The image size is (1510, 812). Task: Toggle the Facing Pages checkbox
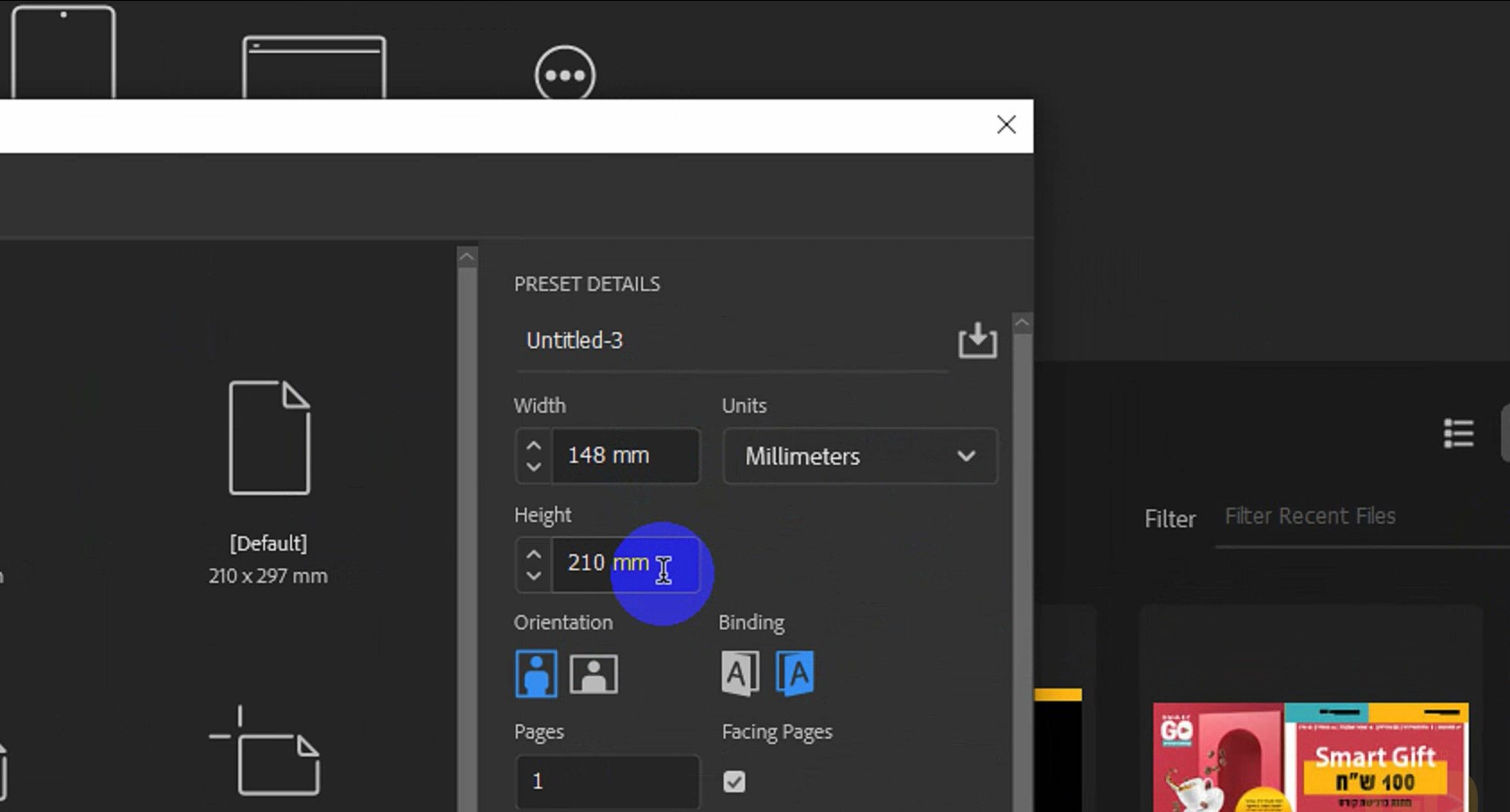point(734,782)
